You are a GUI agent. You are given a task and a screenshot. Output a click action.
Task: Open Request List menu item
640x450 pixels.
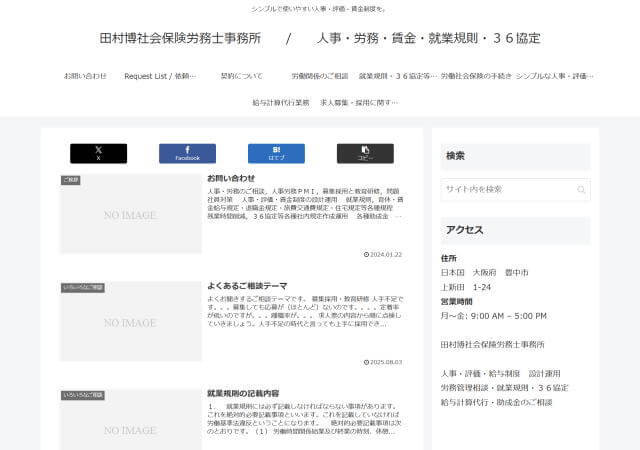[160, 76]
